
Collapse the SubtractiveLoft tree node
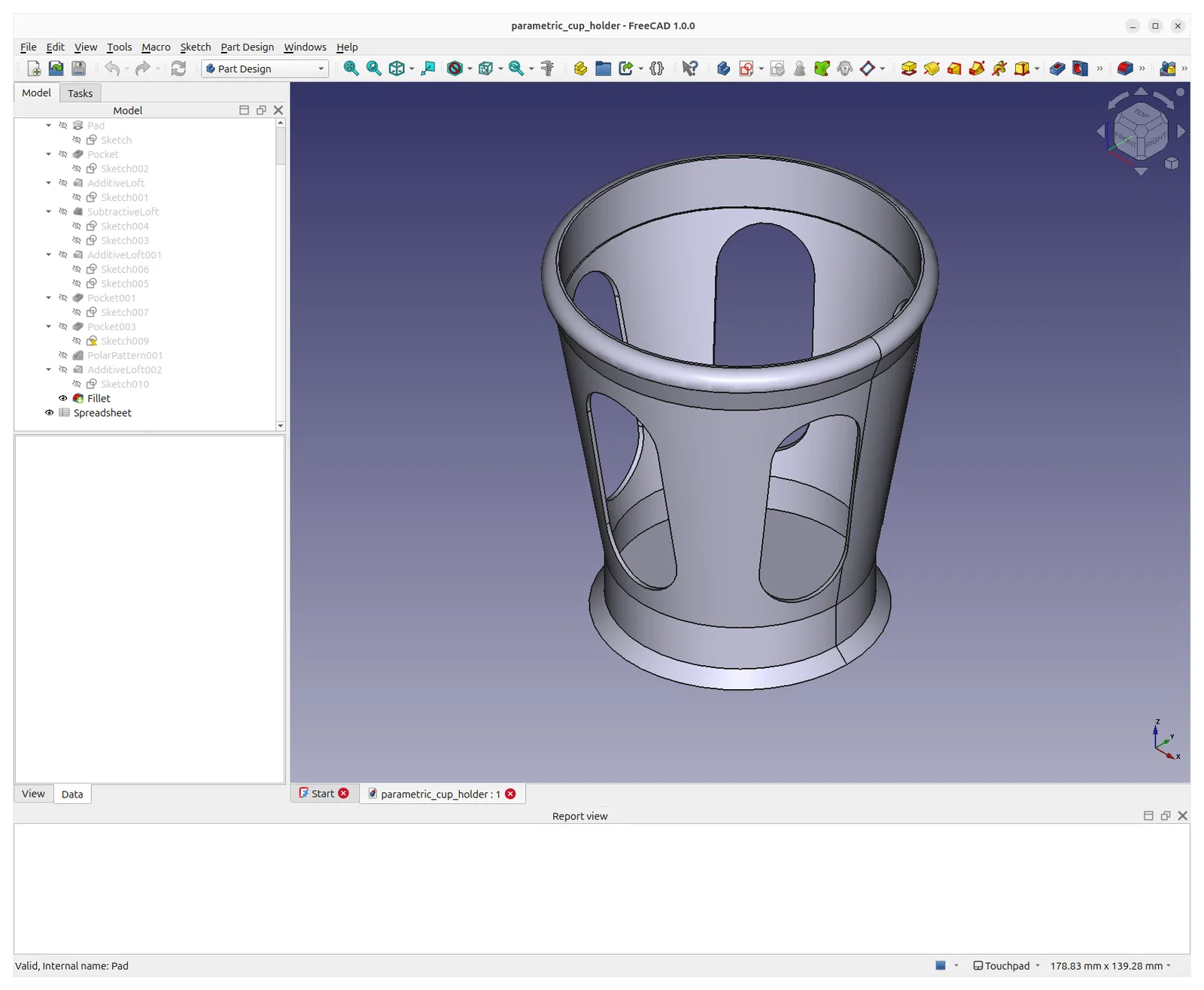pyautogui.click(x=49, y=211)
